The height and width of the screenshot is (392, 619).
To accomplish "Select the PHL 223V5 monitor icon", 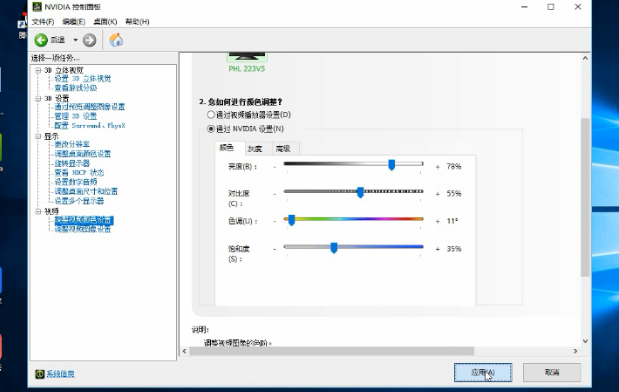I will click(x=247, y=57).
